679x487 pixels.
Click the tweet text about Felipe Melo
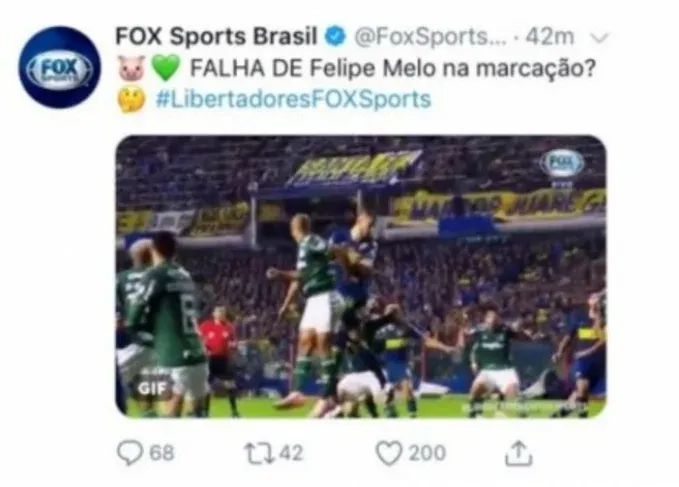393,68
